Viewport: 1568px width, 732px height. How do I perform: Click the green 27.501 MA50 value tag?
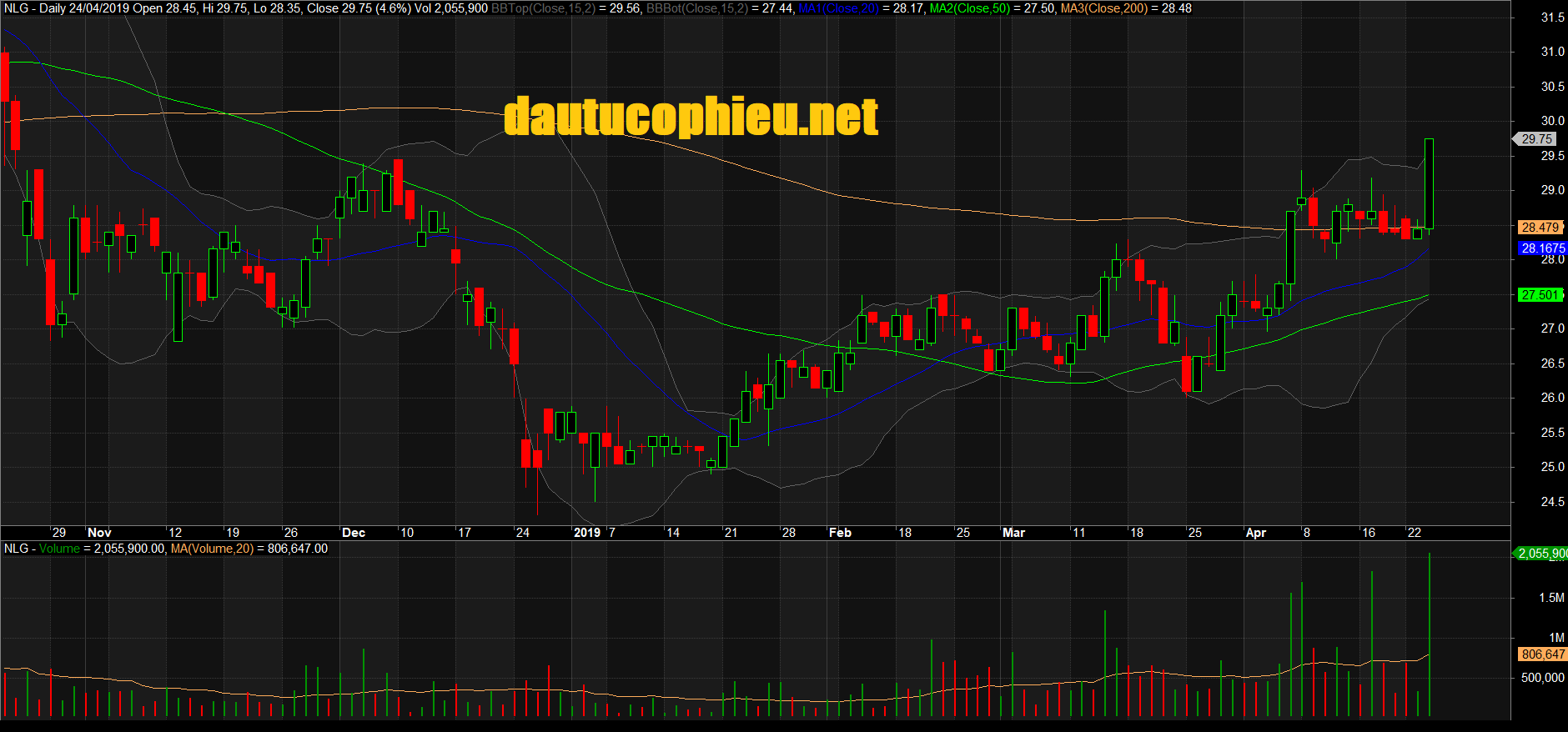click(1540, 295)
